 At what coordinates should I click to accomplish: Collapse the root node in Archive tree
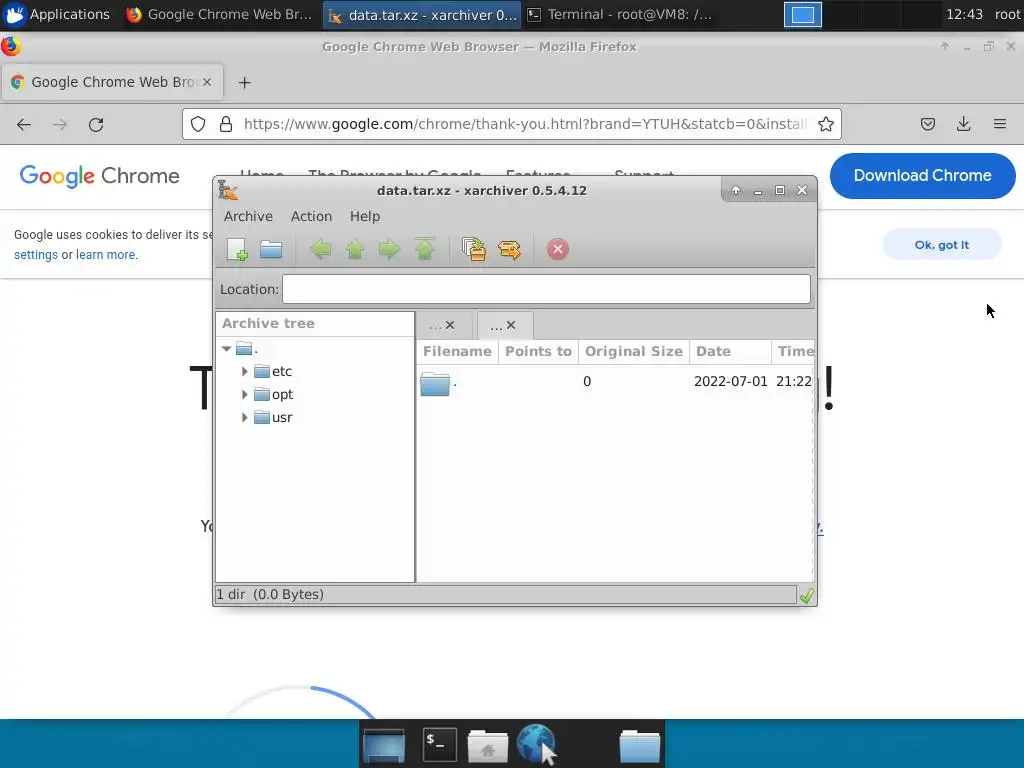tap(227, 349)
